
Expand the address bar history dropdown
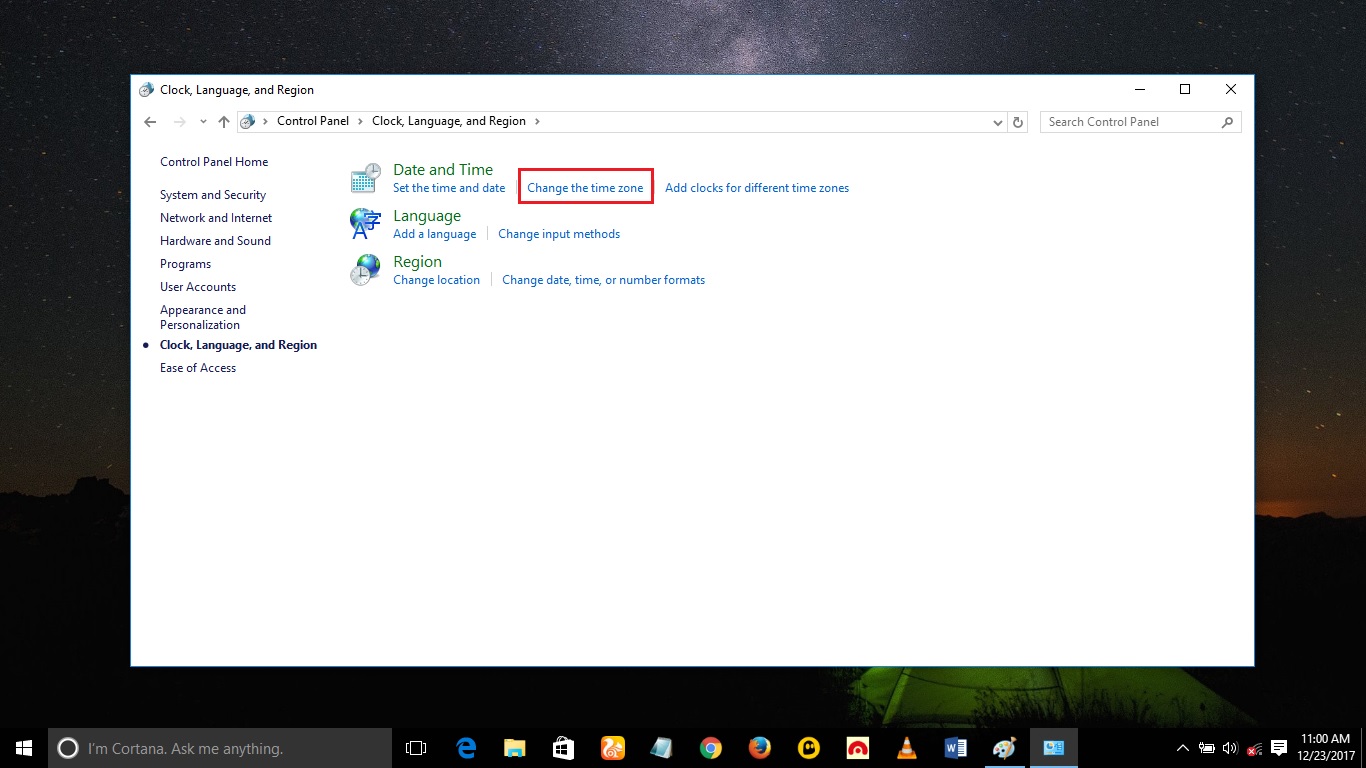[x=998, y=122]
